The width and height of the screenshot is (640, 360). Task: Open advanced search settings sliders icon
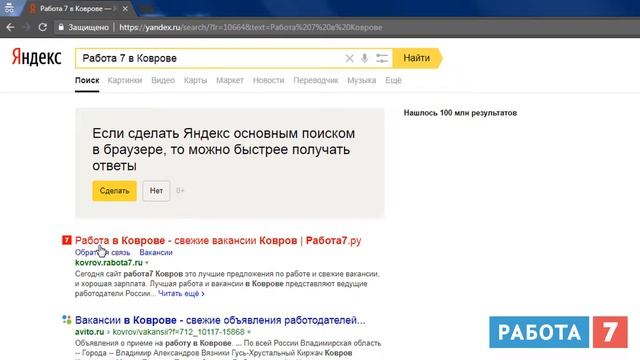(x=382, y=58)
